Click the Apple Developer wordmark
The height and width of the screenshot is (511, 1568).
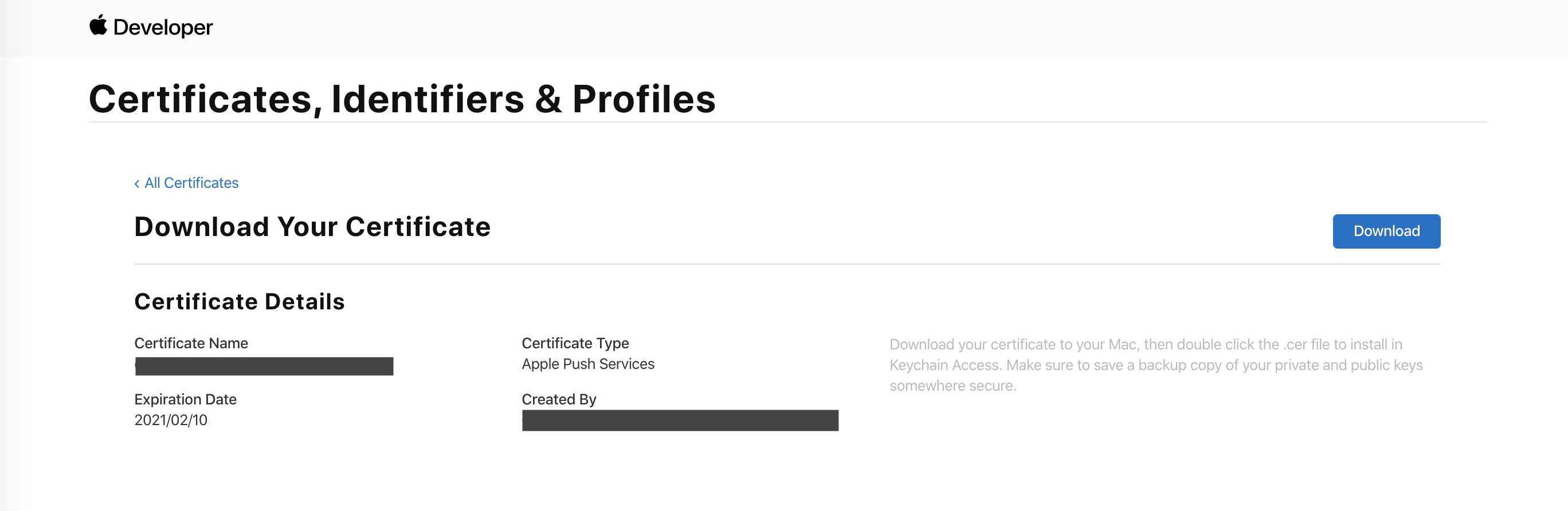tap(163, 27)
